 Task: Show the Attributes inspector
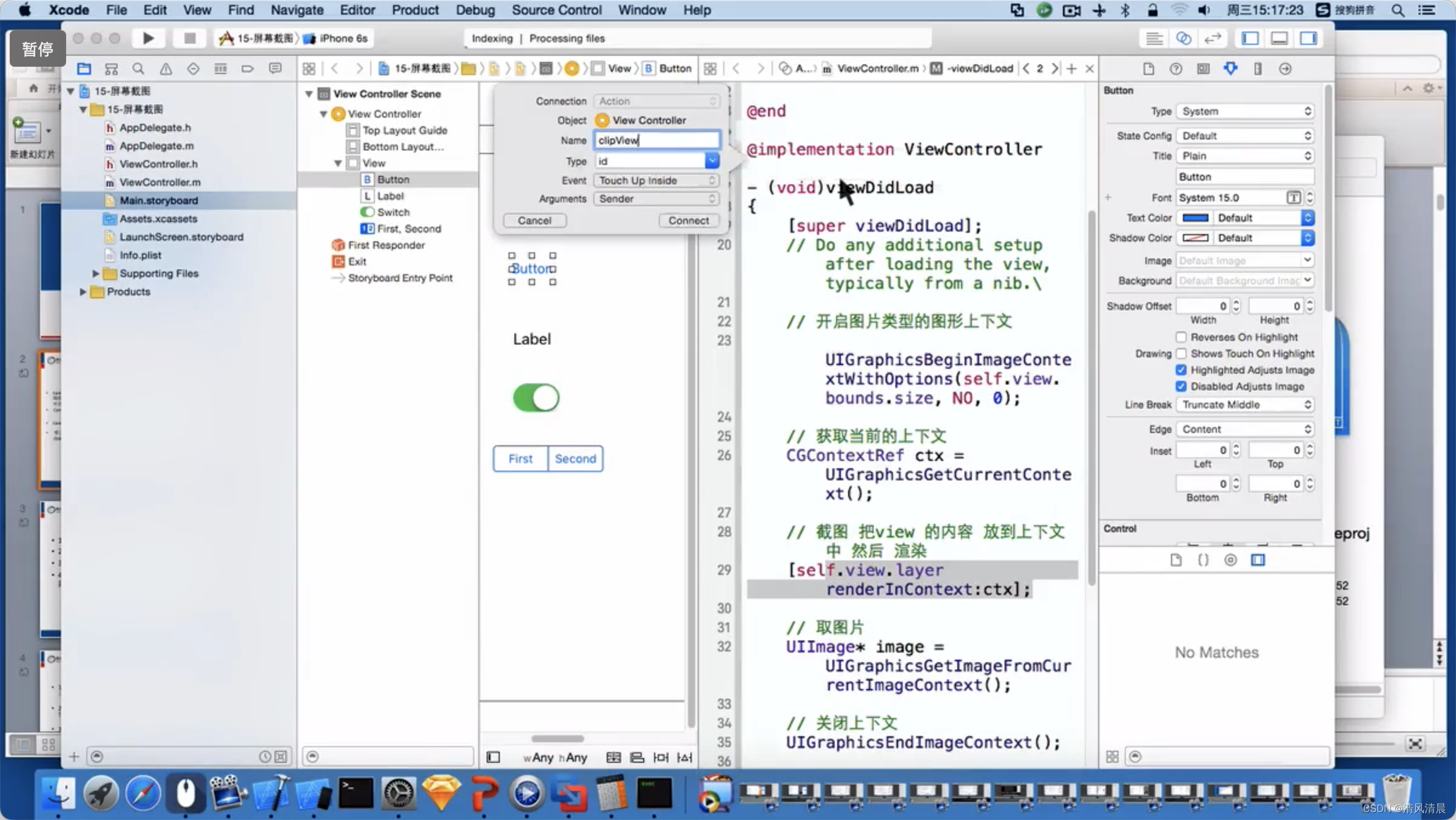[1230, 69]
